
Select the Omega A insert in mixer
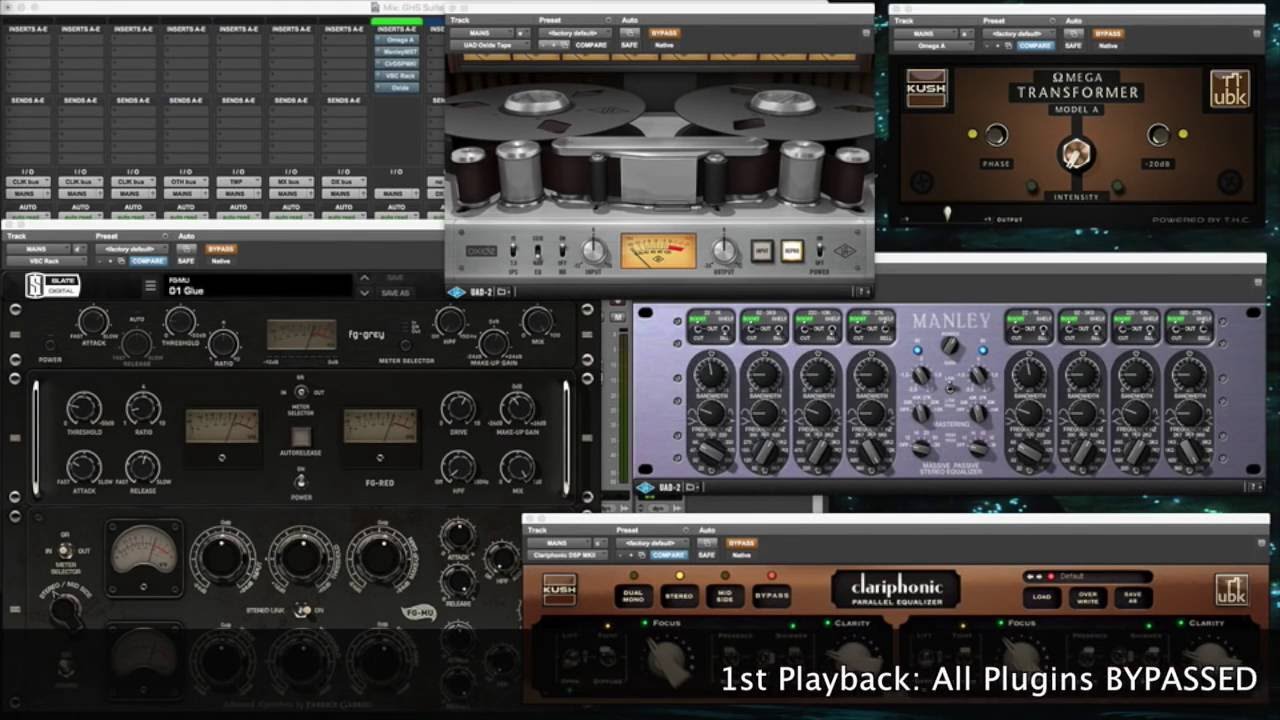click(398, 40)
